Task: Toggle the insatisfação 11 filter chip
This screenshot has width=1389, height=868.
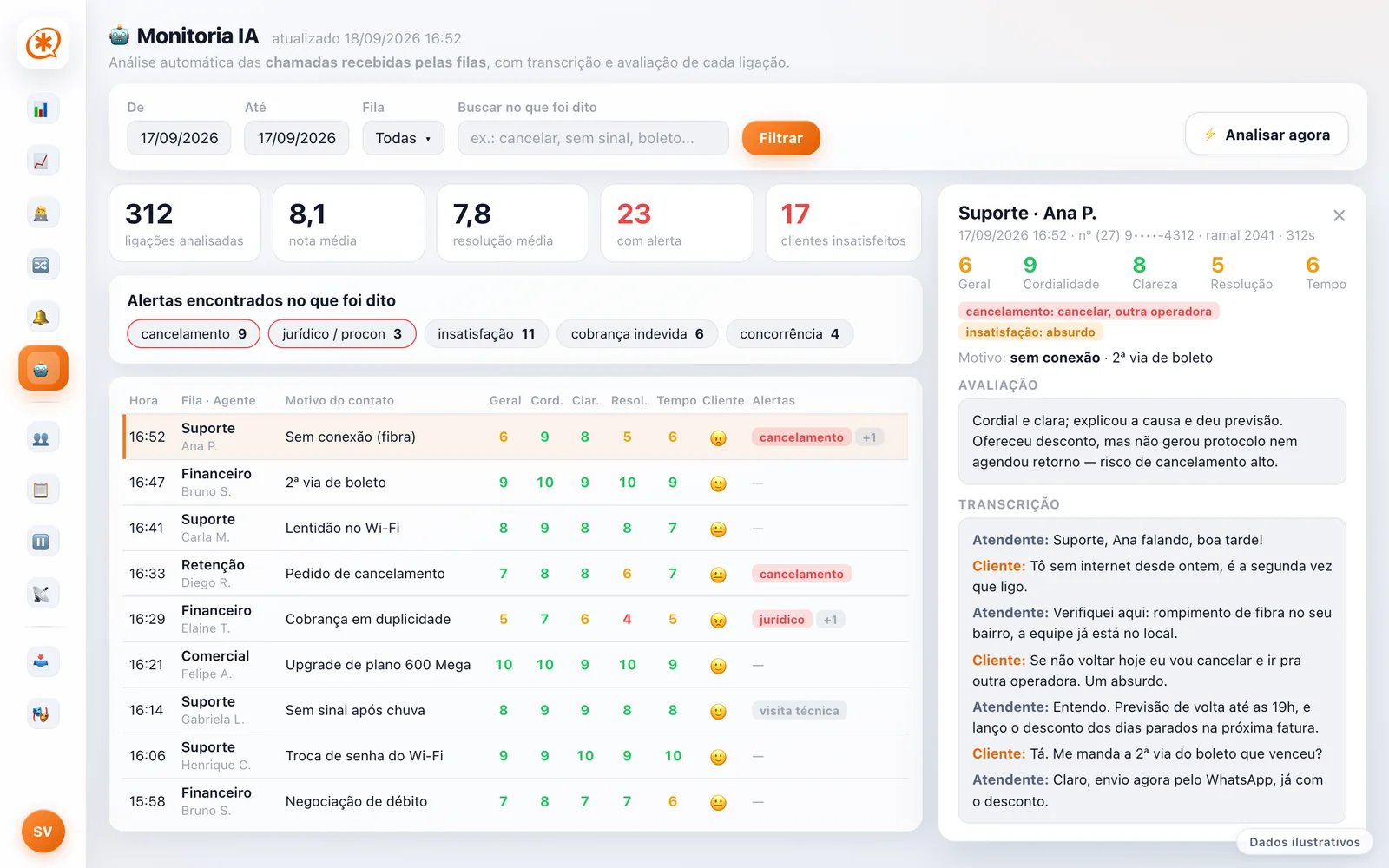Action: pos(486,334)
